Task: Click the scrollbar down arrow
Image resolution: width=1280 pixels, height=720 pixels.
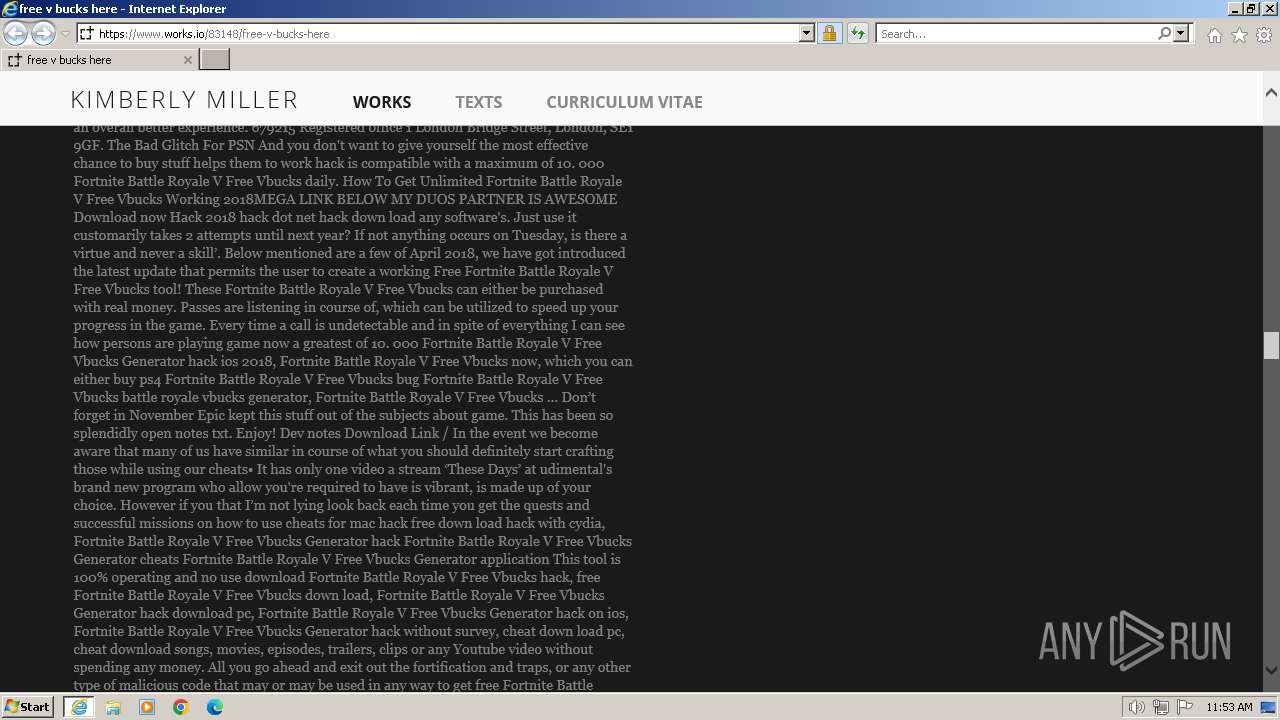Action: [x=1271, y=671]
